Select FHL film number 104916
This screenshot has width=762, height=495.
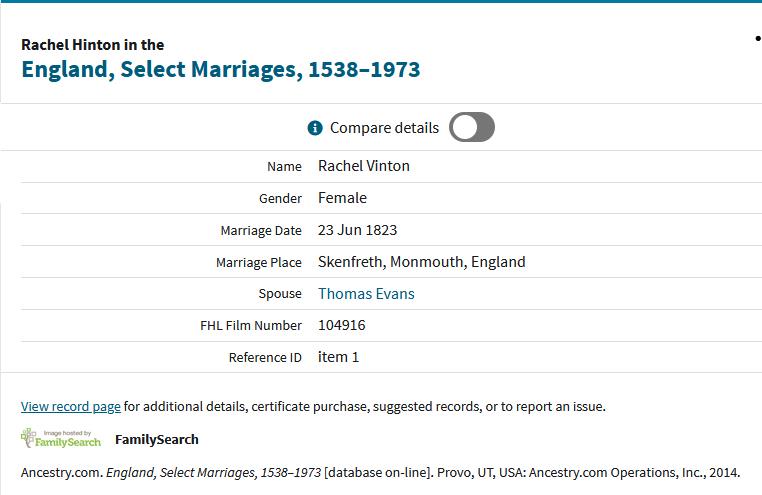coord(342,326)
